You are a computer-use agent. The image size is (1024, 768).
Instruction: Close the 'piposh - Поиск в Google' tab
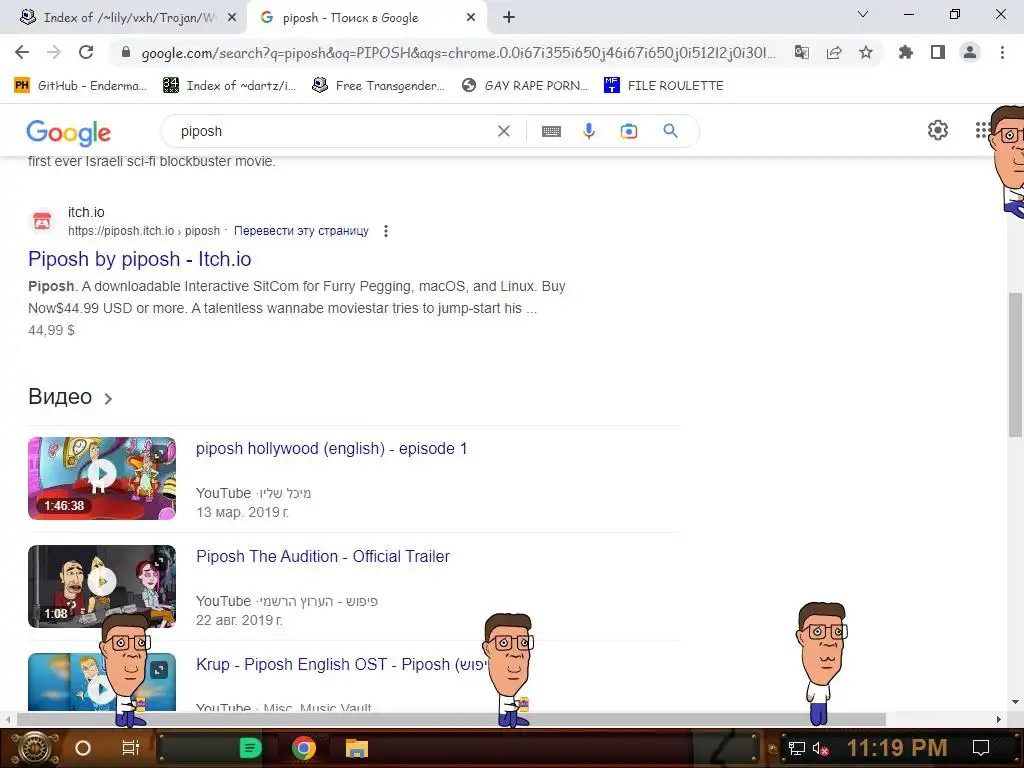471,18
